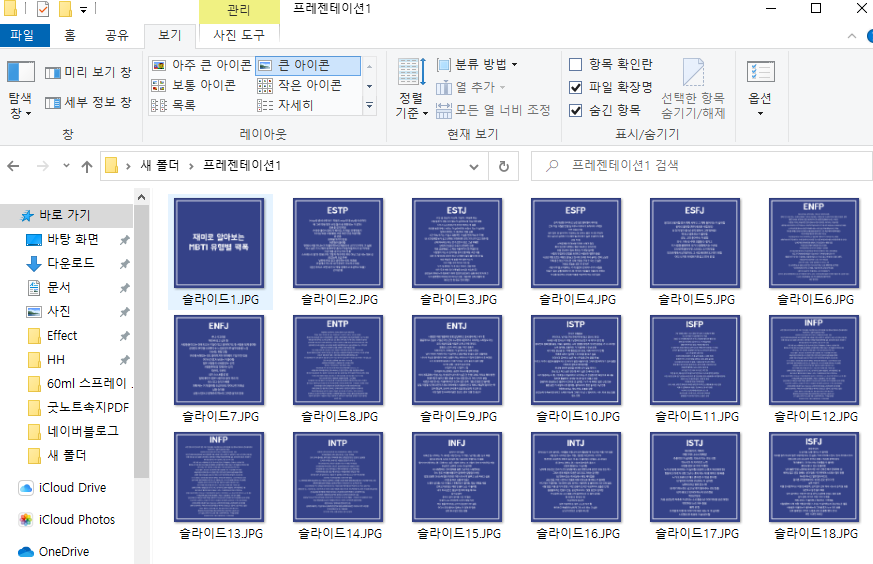This screenshot has height=564, width=873.
Task: Open iCloud Drive in navigation pane
Action: pos(72,488)
